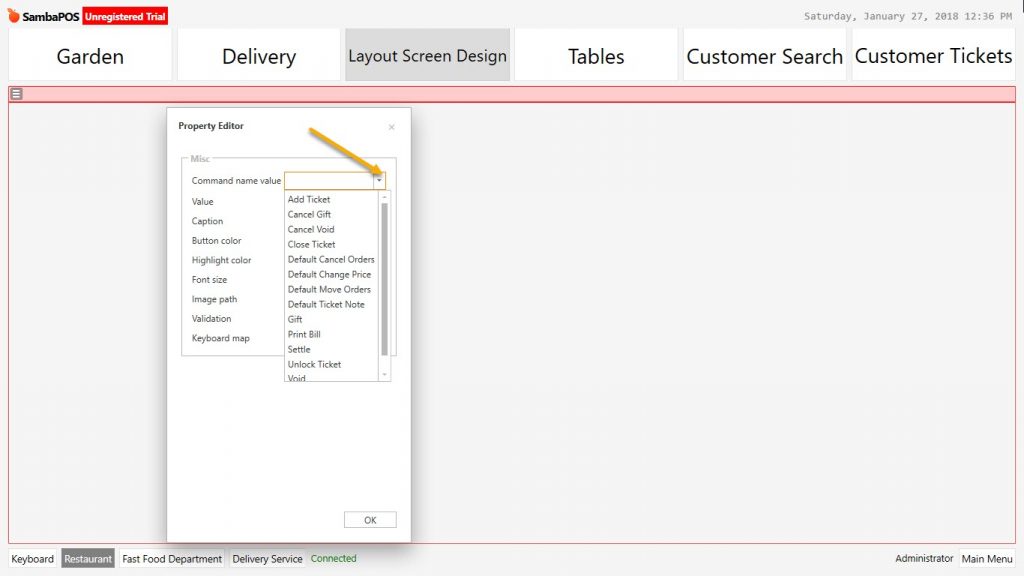This screenshot has width=1024, height=576.
Task: Close the Property Editor dialog
Action: coord(391,127)
